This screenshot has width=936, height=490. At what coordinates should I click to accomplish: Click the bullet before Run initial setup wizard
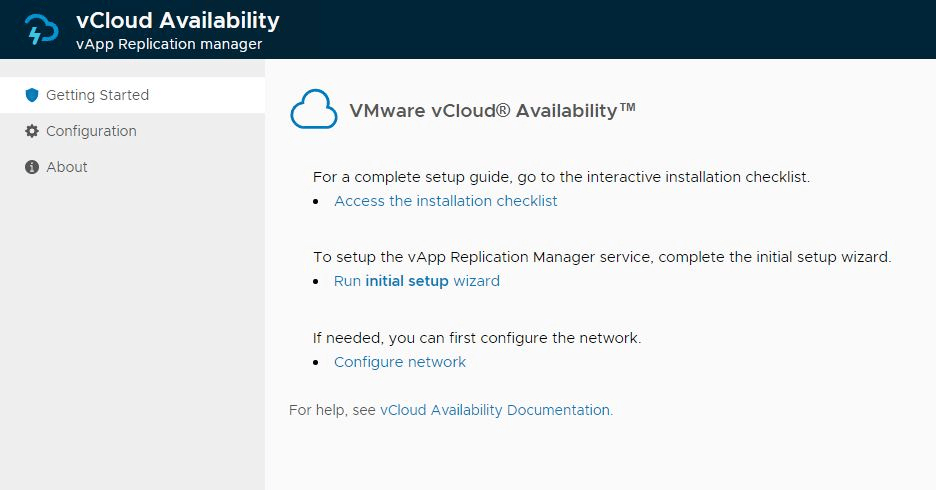pyautogui.click(x=315, y=282)
